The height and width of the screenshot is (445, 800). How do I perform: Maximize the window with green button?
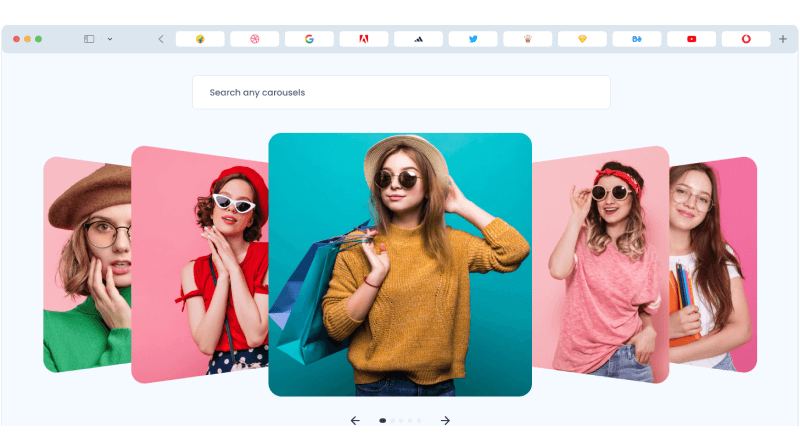[x=38, y=39]
